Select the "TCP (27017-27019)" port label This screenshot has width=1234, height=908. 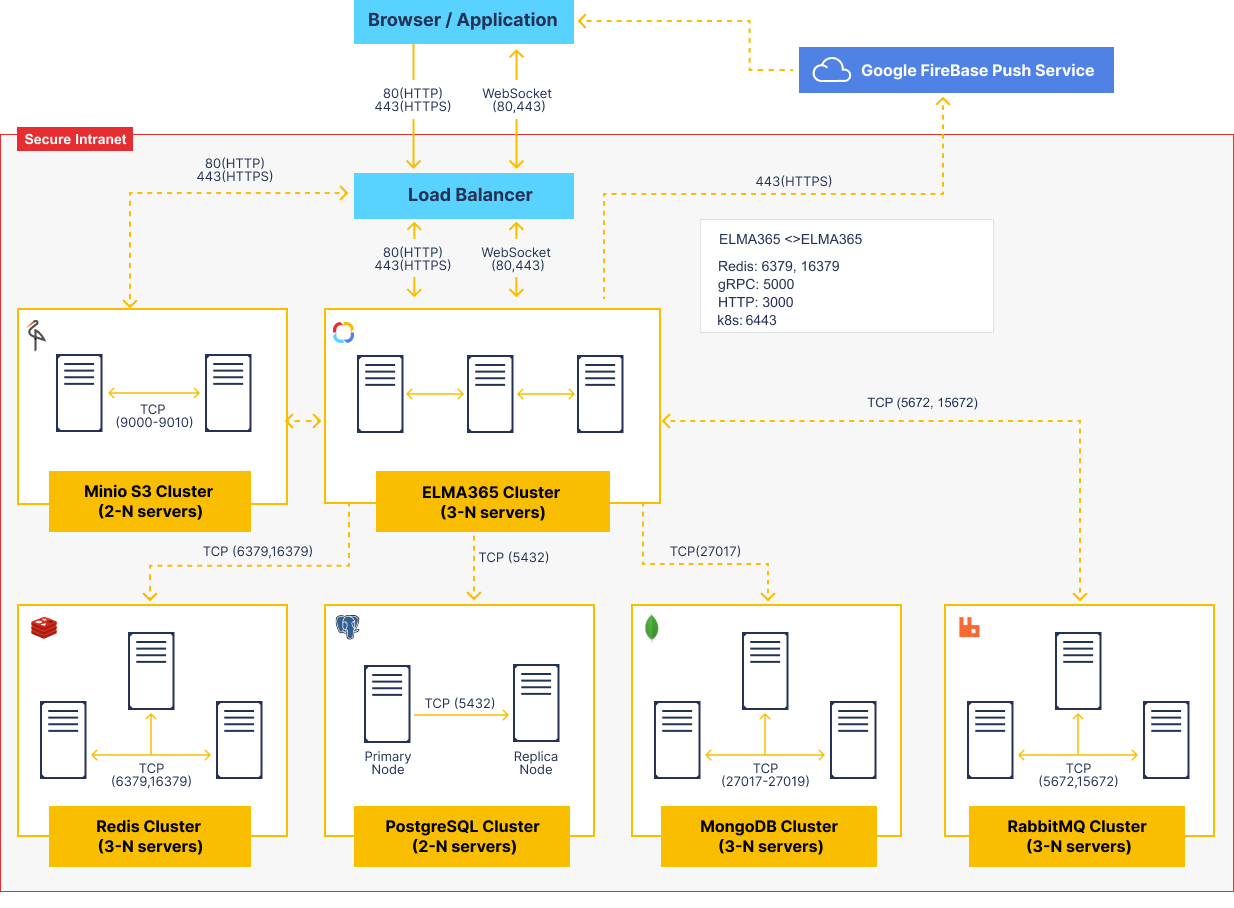click(765, 775)
